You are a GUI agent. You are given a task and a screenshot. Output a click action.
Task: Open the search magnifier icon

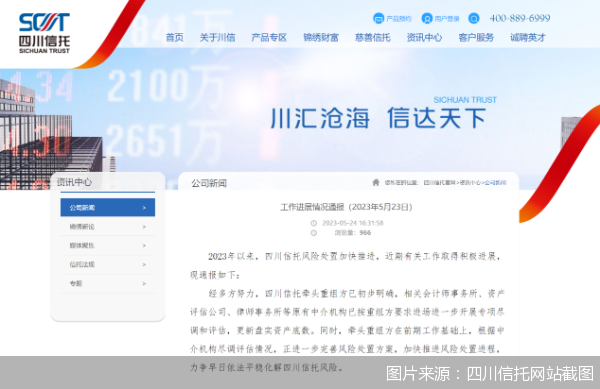point(473,18)
